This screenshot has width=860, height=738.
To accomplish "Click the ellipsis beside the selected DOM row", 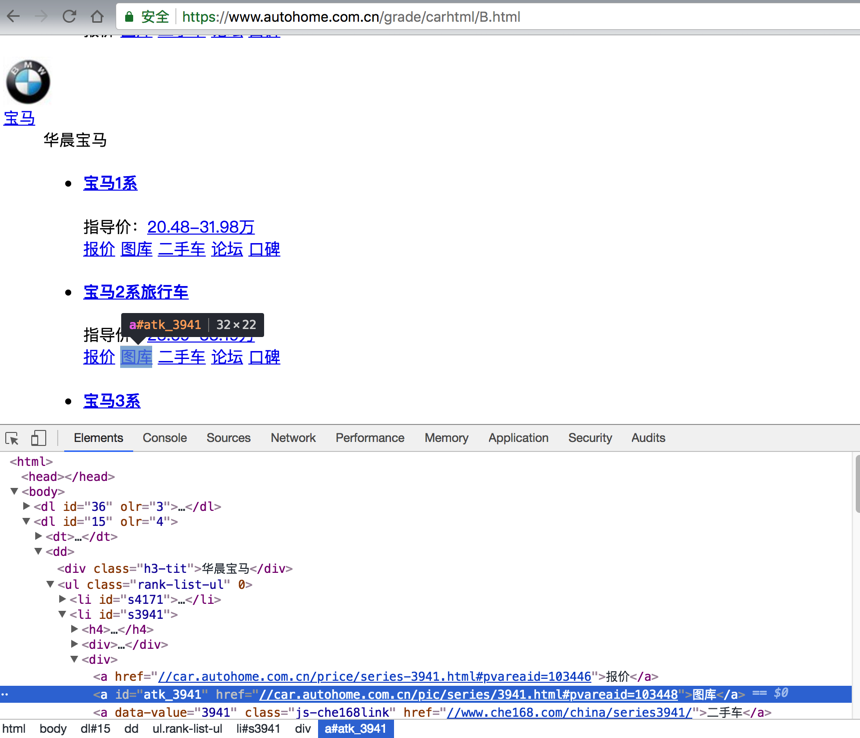I will click(x=4, y=695).
